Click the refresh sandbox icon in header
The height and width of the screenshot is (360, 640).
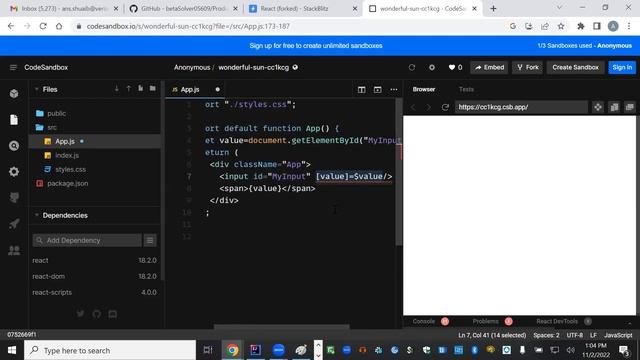click(412, 67)
